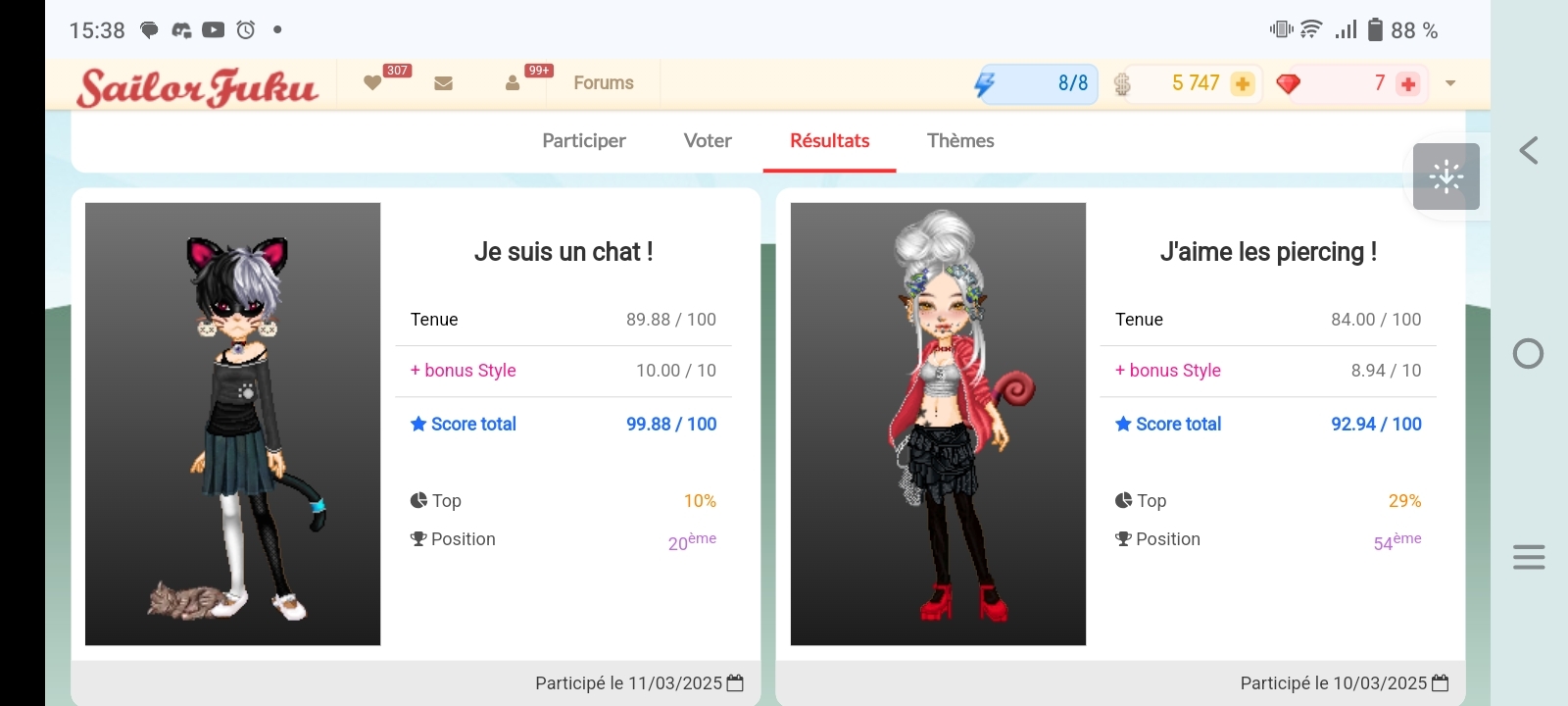Image resolution: width=1568 pixels, height=706 pixels.
Task: Tap the battery indicator in status bar
Action: (1375, 30)
